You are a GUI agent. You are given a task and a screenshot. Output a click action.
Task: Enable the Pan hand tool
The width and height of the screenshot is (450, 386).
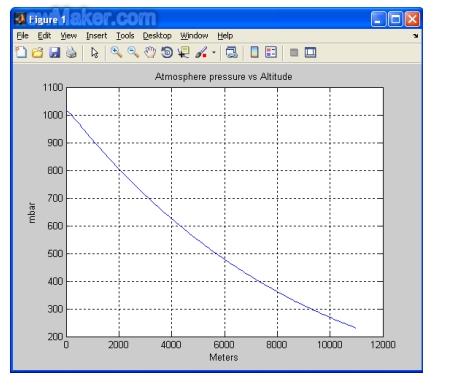[x=150, y=52]
